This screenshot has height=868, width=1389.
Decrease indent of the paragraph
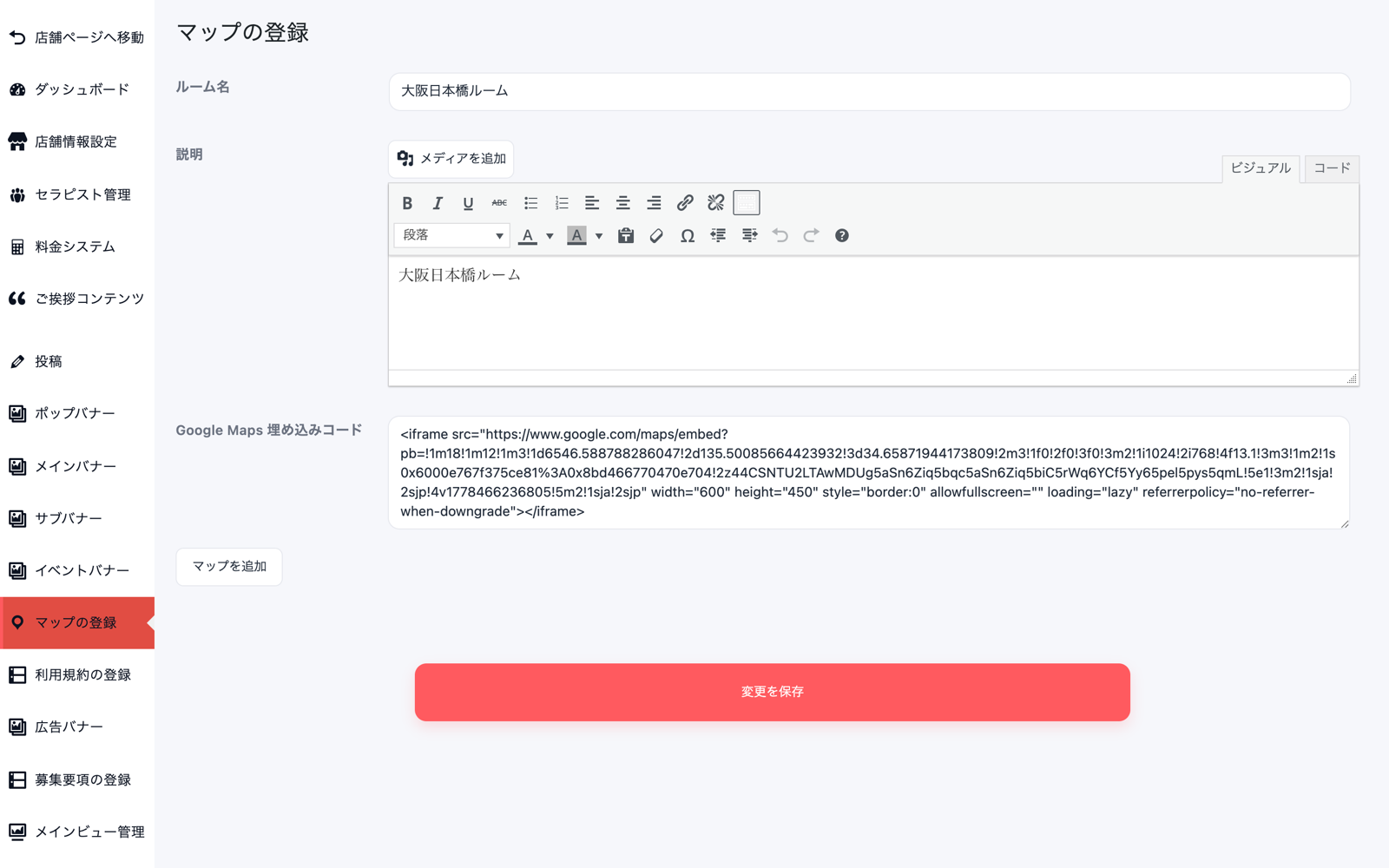(718, 235)
